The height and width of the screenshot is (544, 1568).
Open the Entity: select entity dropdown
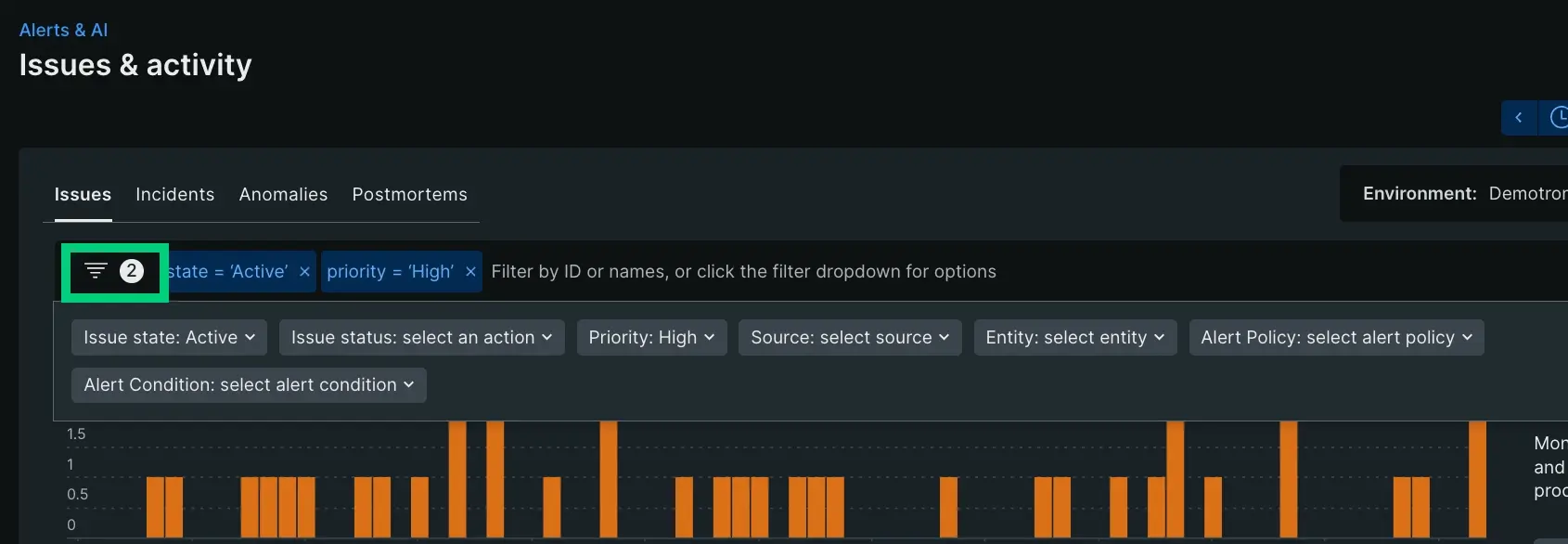[x=1074, y=338]
